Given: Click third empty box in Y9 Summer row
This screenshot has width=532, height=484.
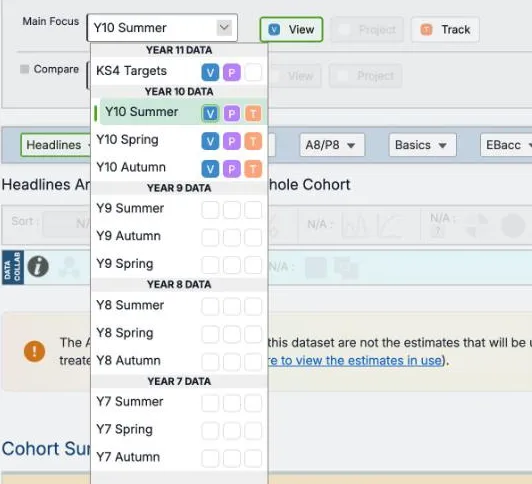Looking at the screenshot, I should click(253, 210).
